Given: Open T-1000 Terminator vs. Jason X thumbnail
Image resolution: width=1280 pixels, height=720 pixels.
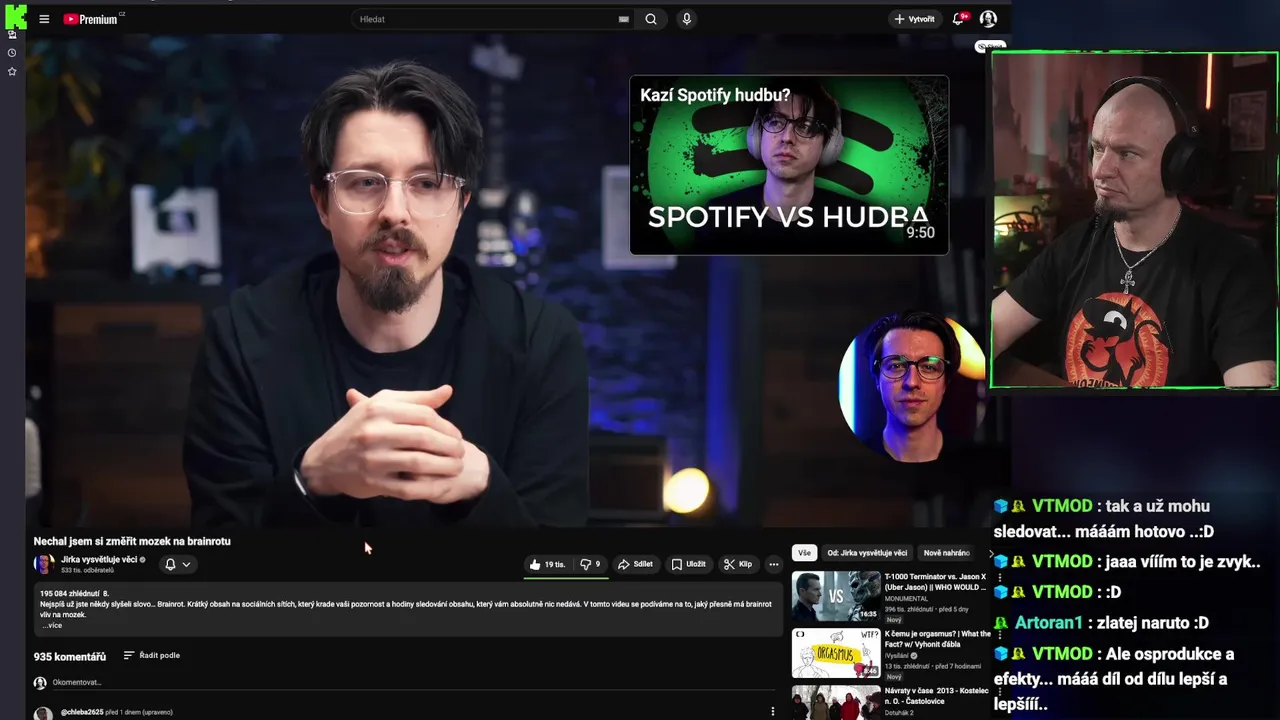Looking at the screenshot, I should coord(836,596).
